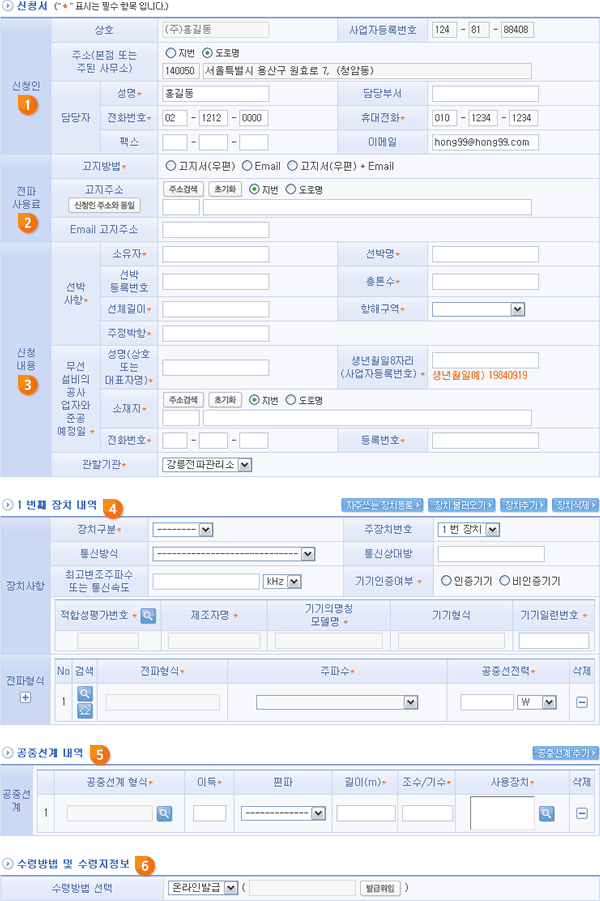This screenshot has width=600, height=901.
Task: Click 초기화 button in the 소재지 row
Action: pyautogui.click(x=225, y=401)
